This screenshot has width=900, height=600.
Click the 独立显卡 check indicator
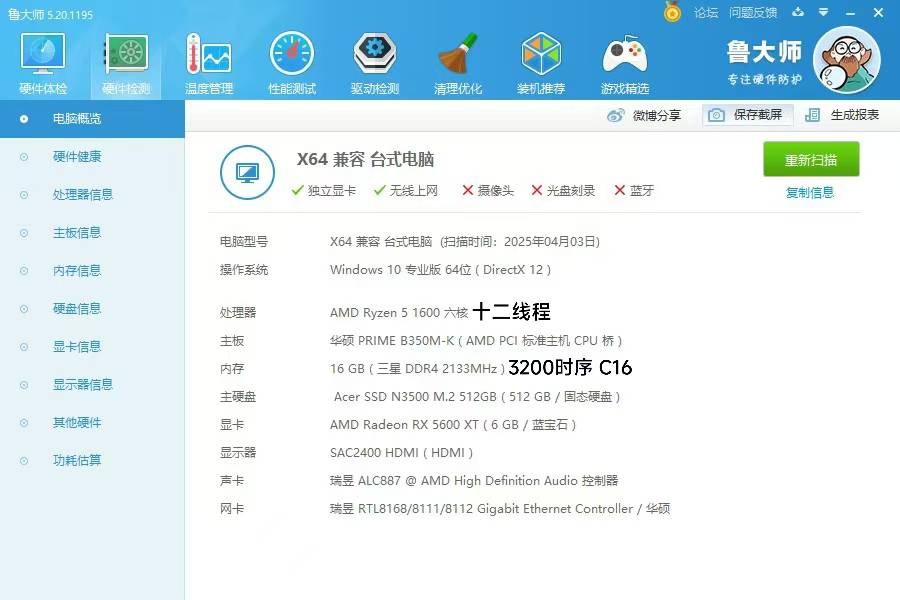pyautogui.click(x=324, y=191)
